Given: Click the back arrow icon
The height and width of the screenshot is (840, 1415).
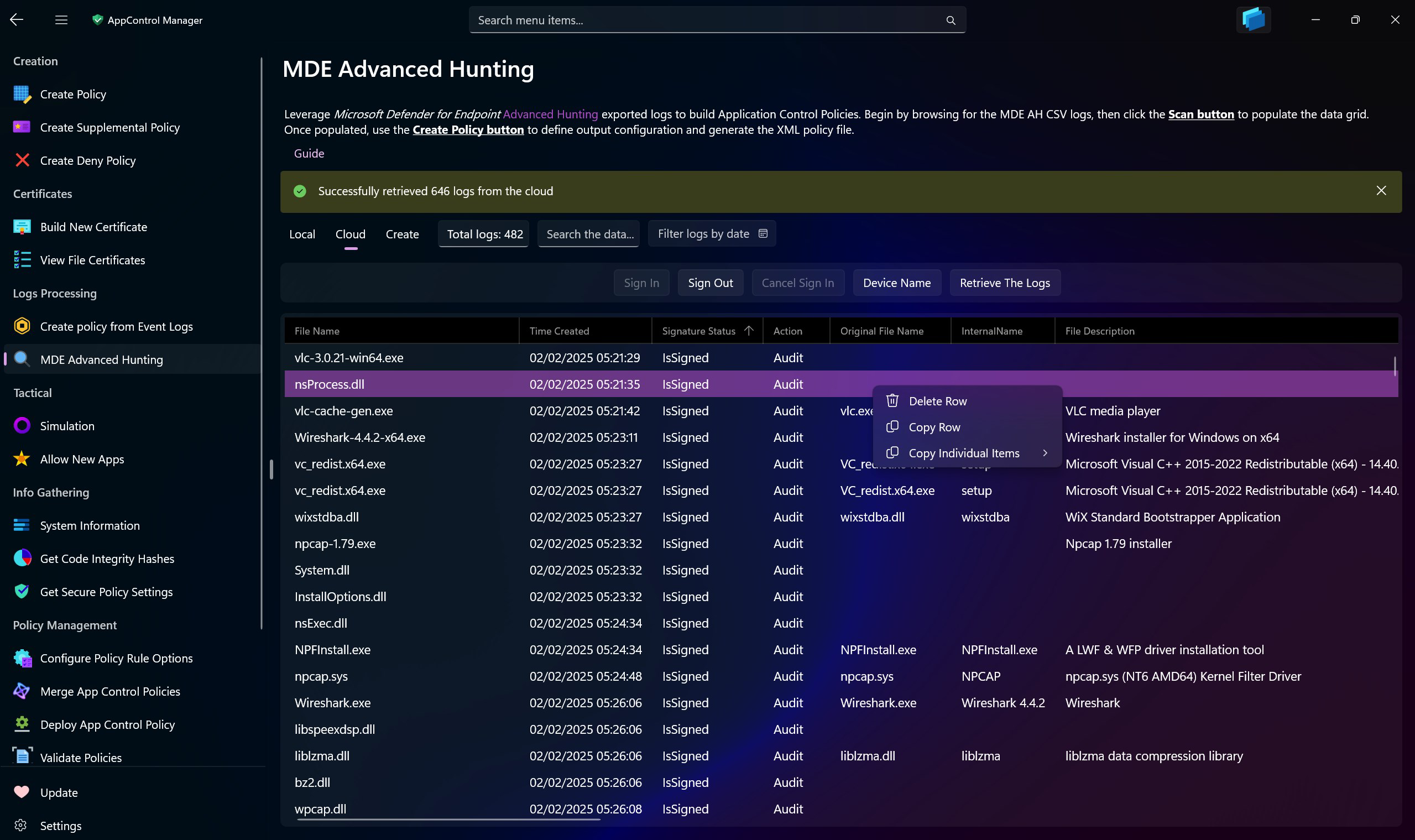Looking at the screenshot, I should [17, 20].
